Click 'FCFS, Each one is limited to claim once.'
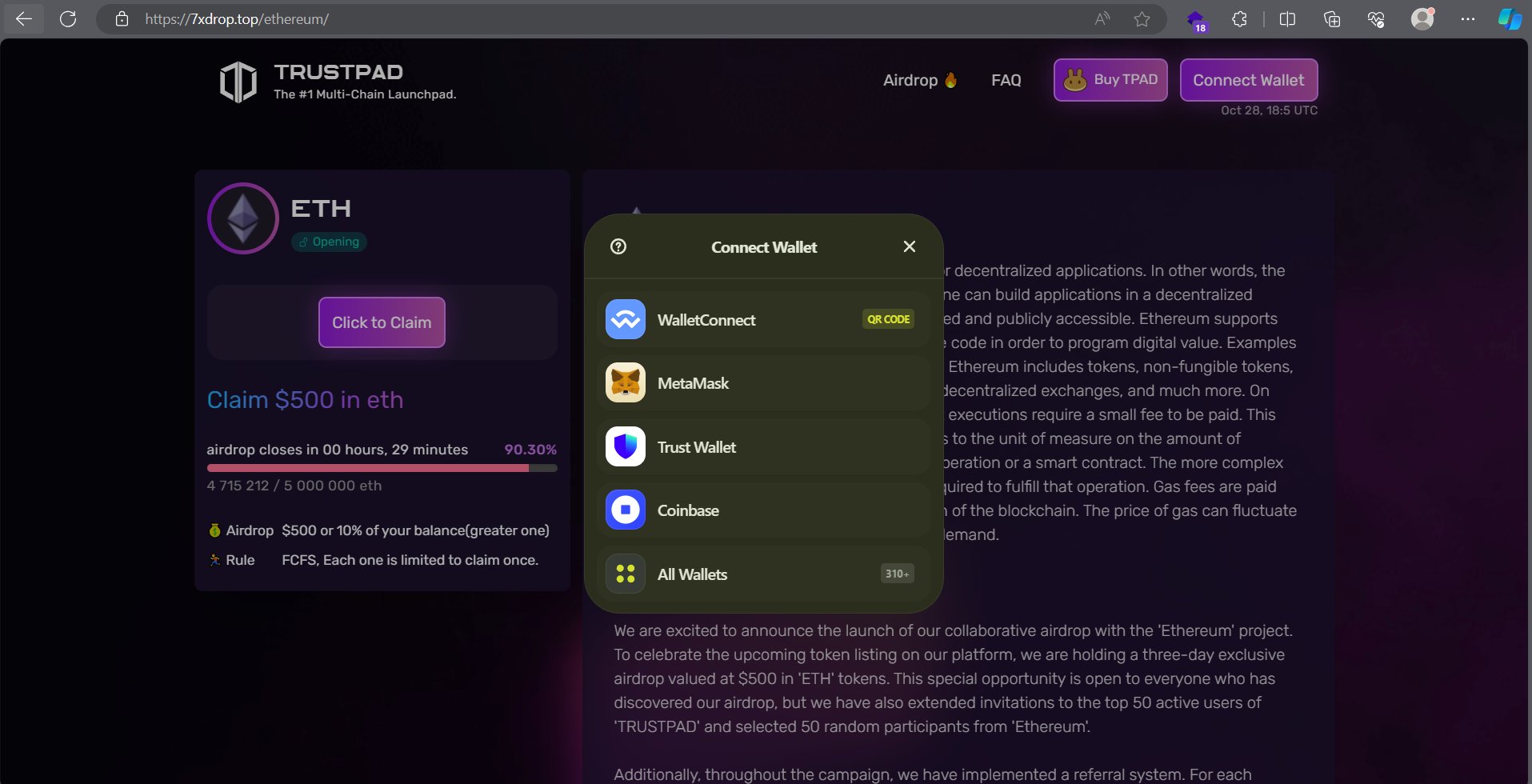 click(410, 560)
